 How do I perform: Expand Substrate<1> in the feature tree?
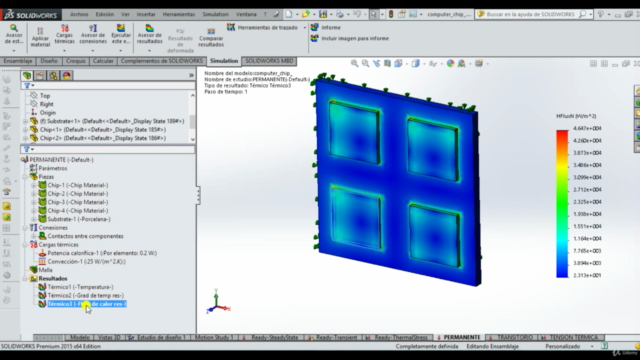[25, 121]
